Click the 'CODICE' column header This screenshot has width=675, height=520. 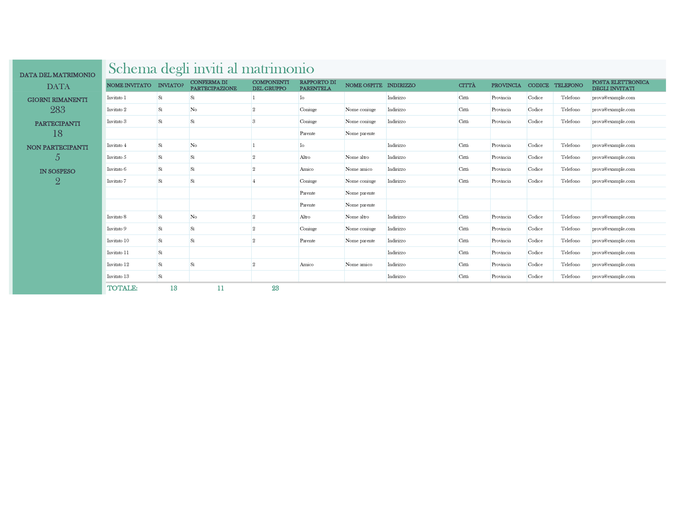click(x=538, y=85)
